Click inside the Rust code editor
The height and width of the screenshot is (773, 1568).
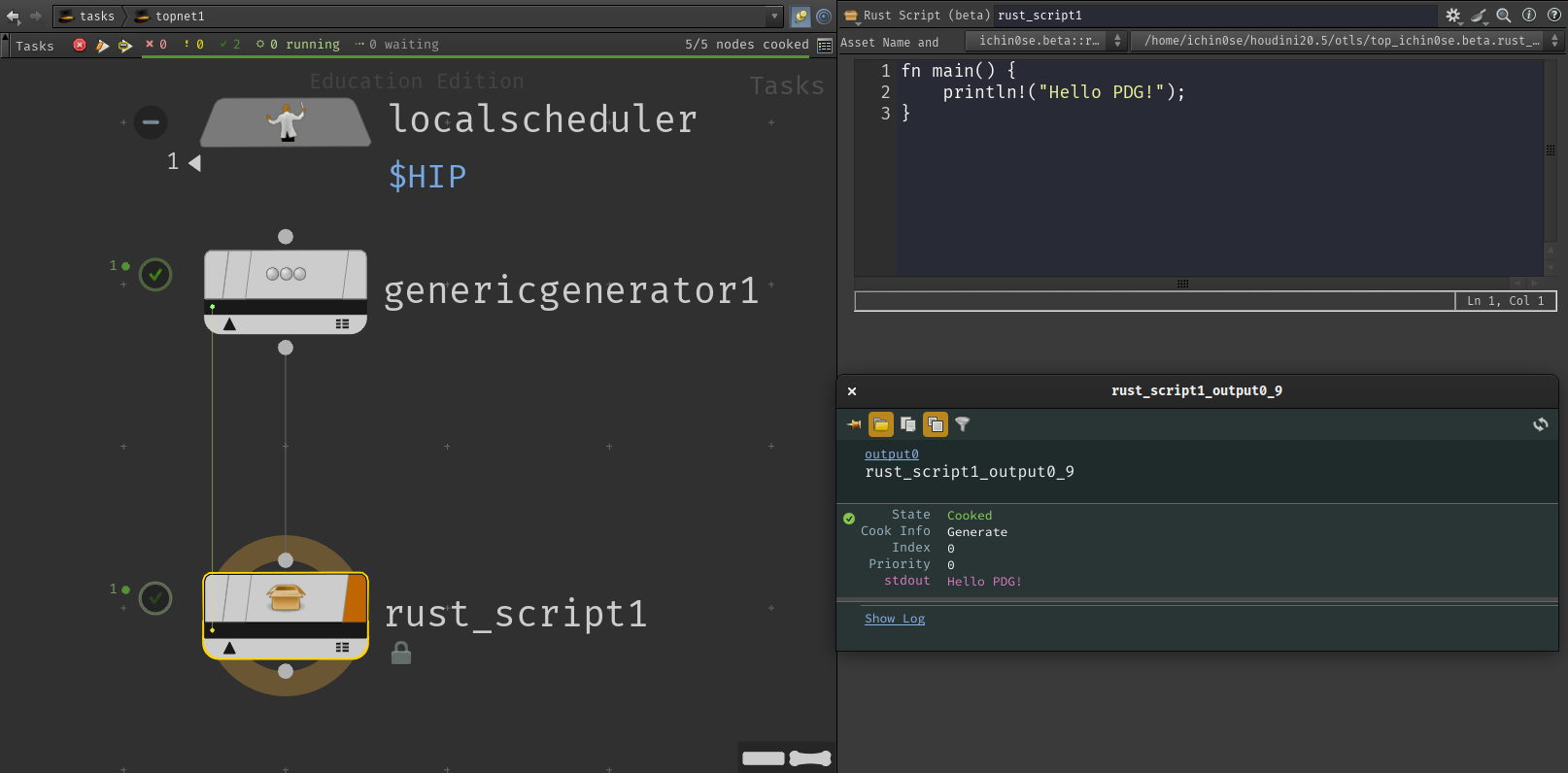1219,170
